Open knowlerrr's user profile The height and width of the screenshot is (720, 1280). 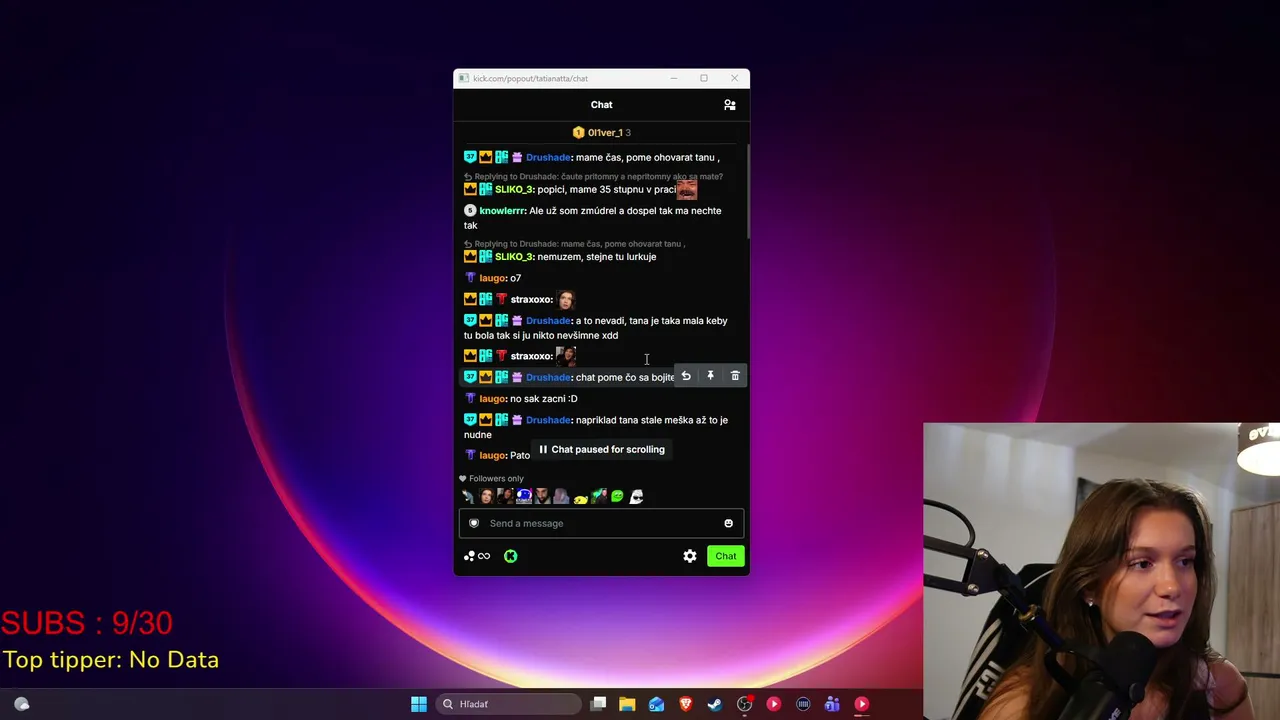[502, 211]
